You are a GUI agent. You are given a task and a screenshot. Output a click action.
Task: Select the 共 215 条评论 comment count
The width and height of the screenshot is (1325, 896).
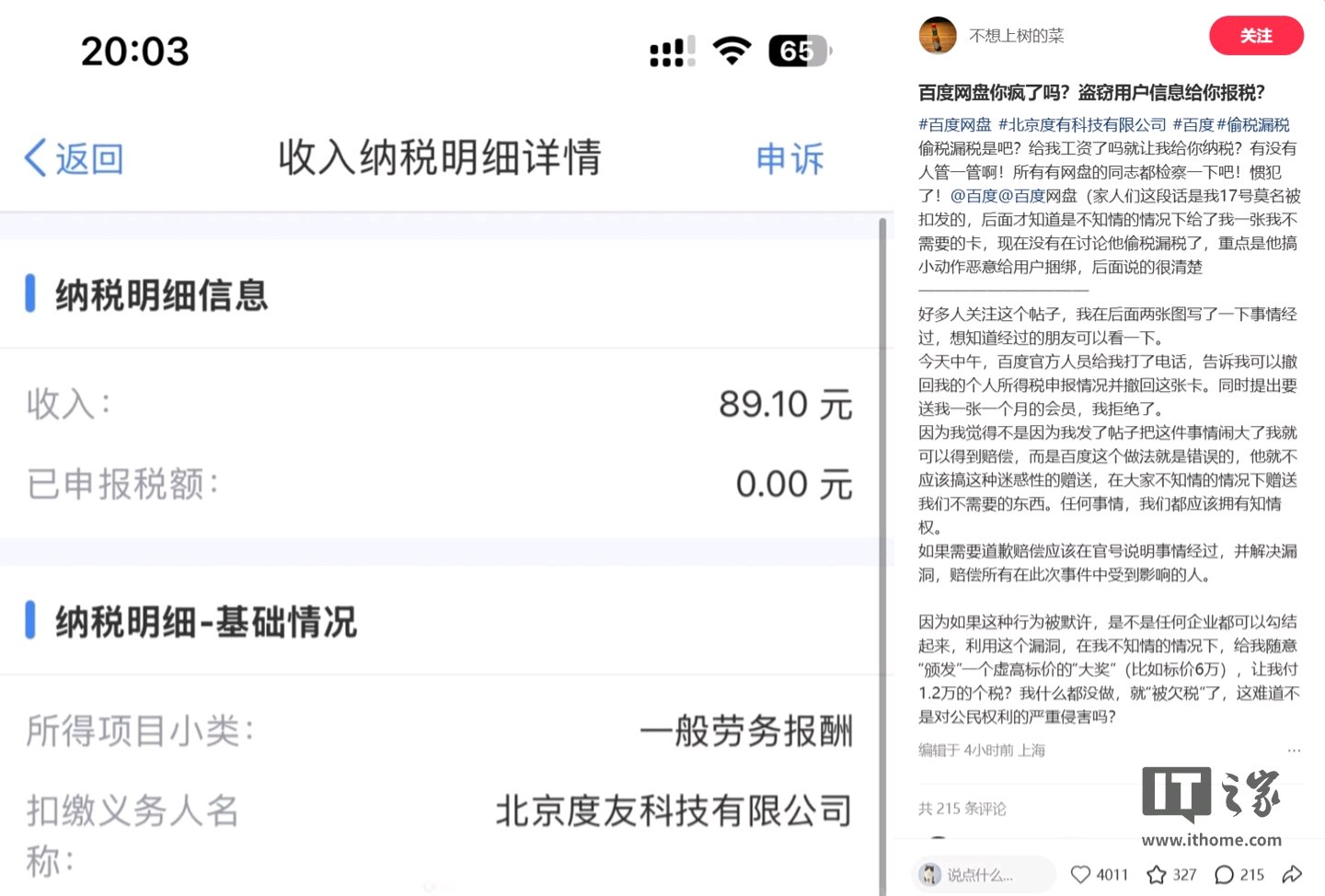point(962,809)
